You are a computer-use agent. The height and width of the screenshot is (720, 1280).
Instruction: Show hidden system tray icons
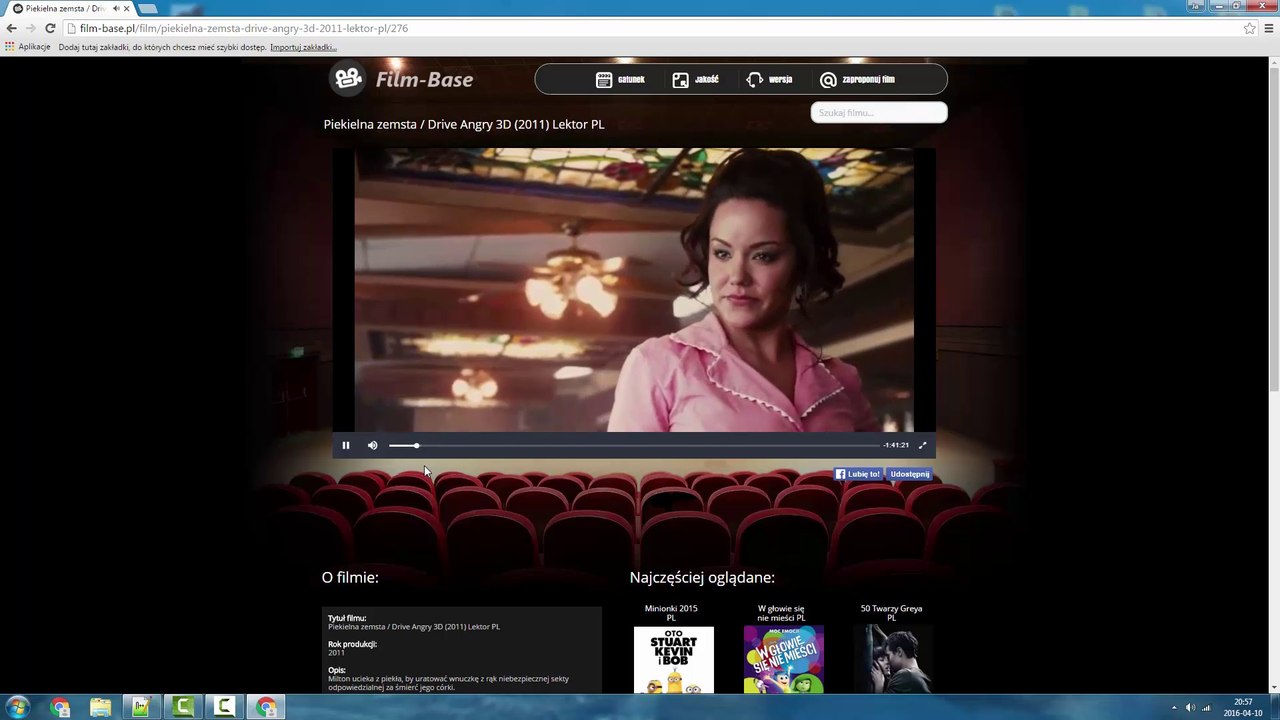(1174, 707)
